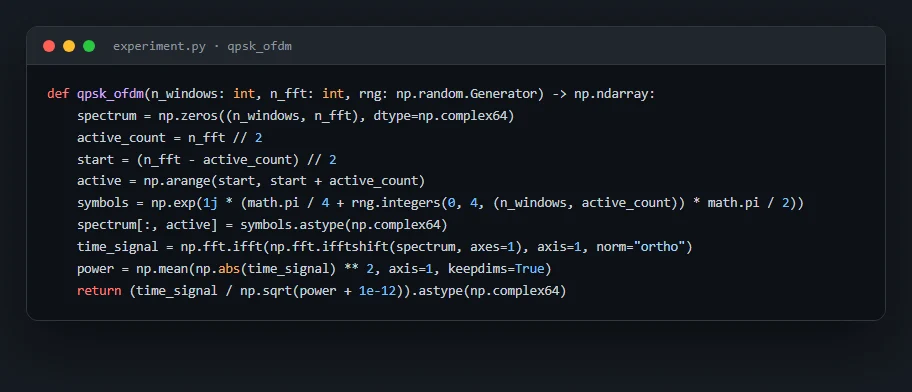Image resolution: width=912 pixels, height=392 pixels.
Task: Click the line starting "time_signal = np.fft.ifft"
Action: point(384,247)
